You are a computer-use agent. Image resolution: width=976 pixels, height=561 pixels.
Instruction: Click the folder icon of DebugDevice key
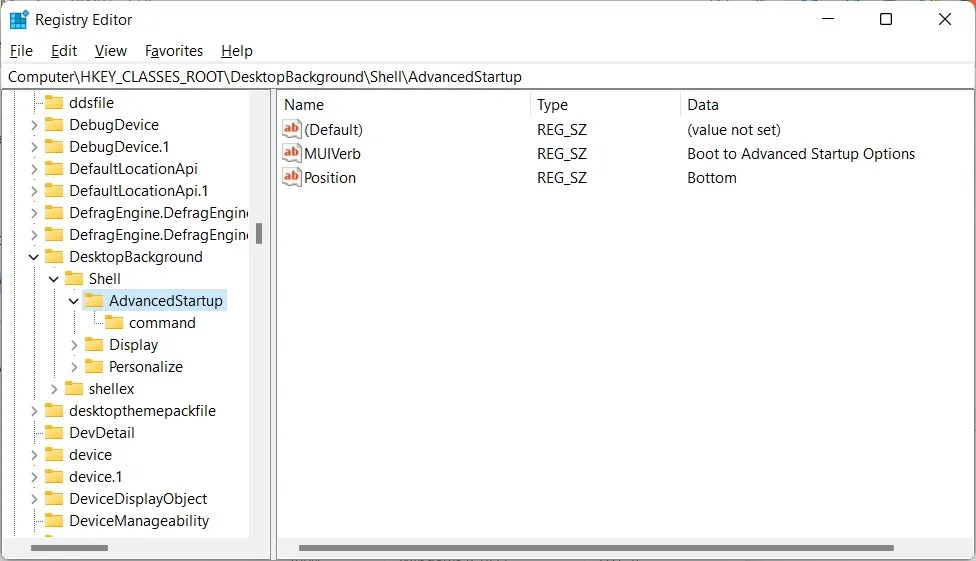[x=54, y=125]
